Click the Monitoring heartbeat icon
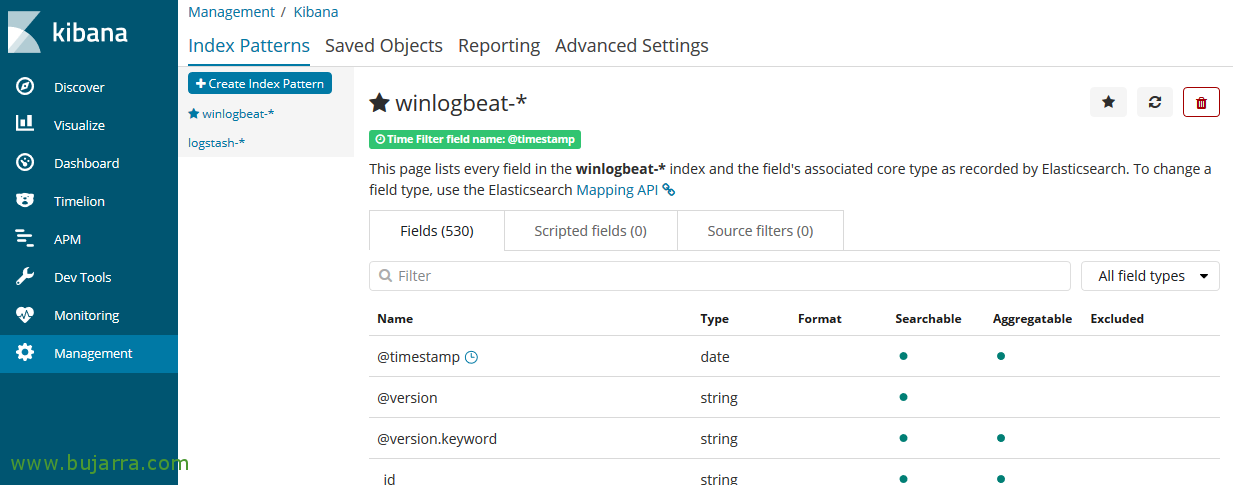 tap(25, 315)
